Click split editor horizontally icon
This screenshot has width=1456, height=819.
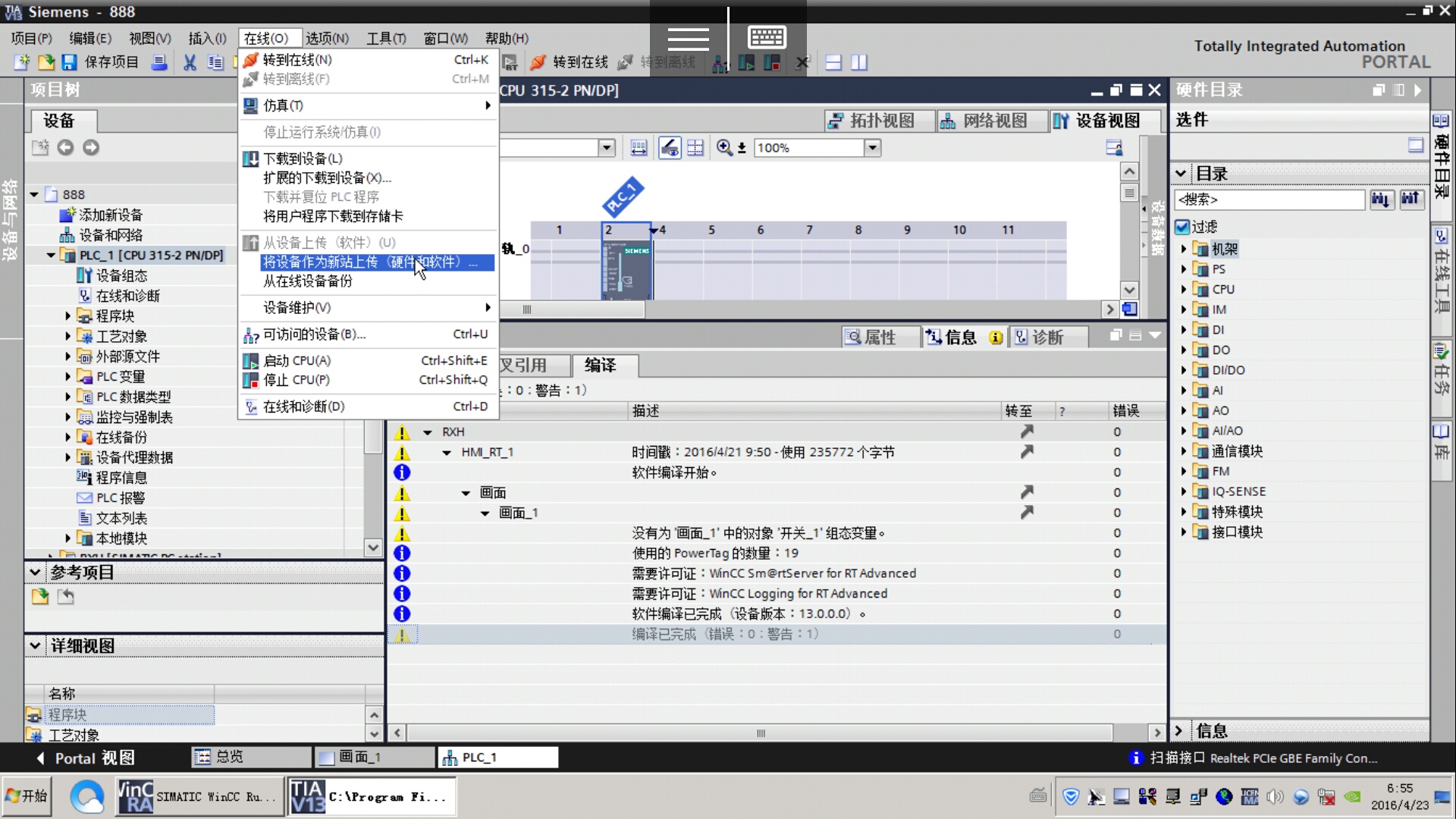coord(833,62)
